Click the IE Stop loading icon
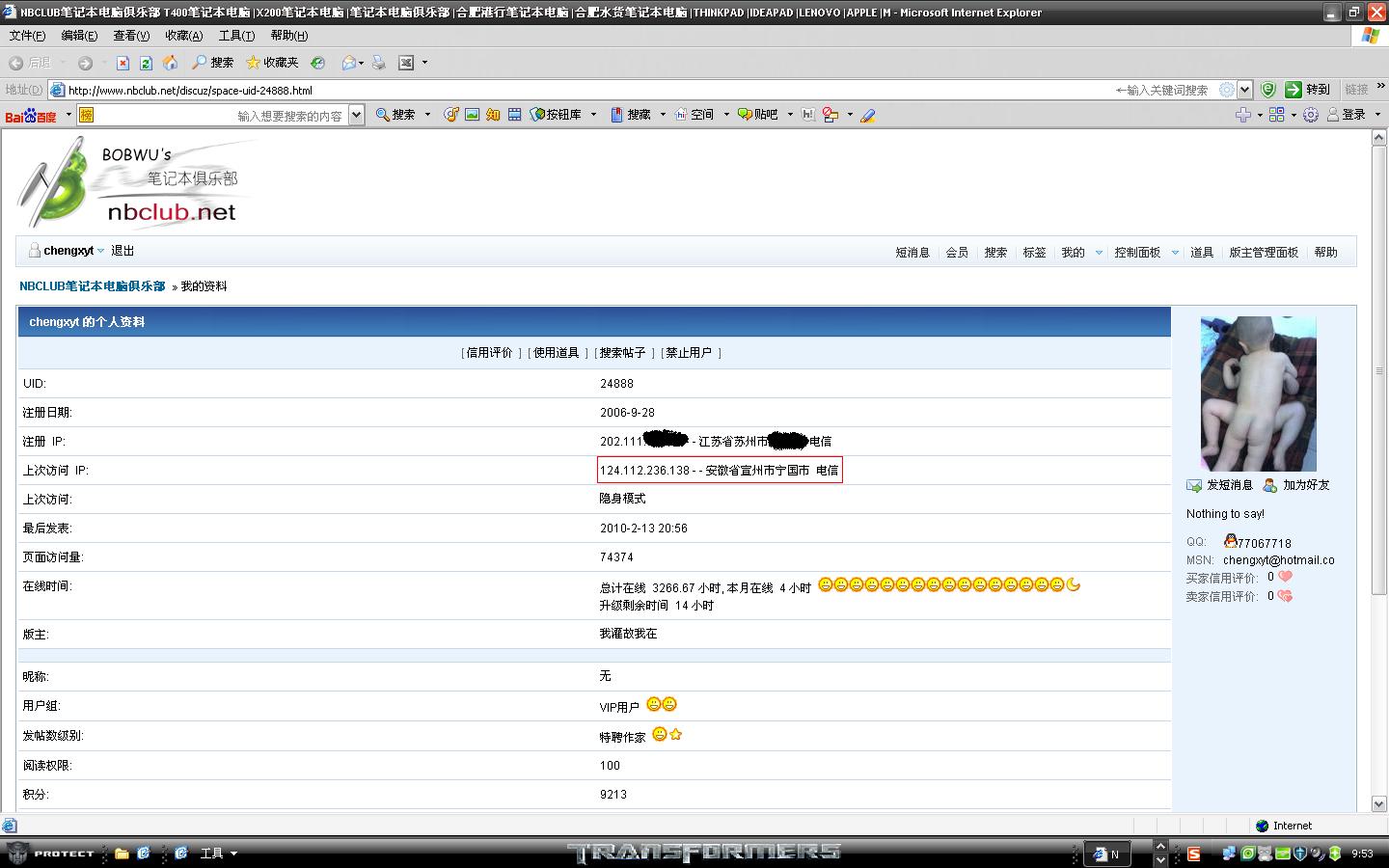The height and width of the screenshot is (868, 1389). click(123, 63)
